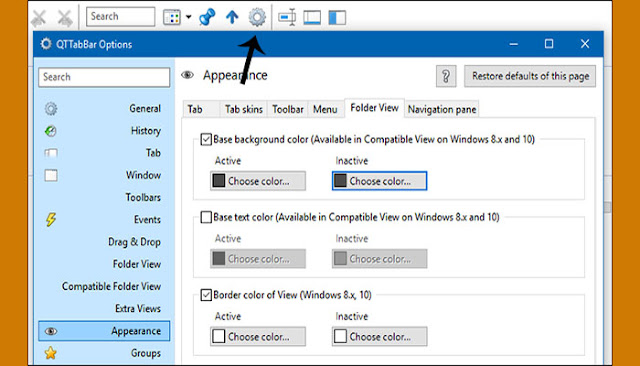Enable Base text color checkbox
This screenshot has width=640, height=366.
[x=206, y=217]
